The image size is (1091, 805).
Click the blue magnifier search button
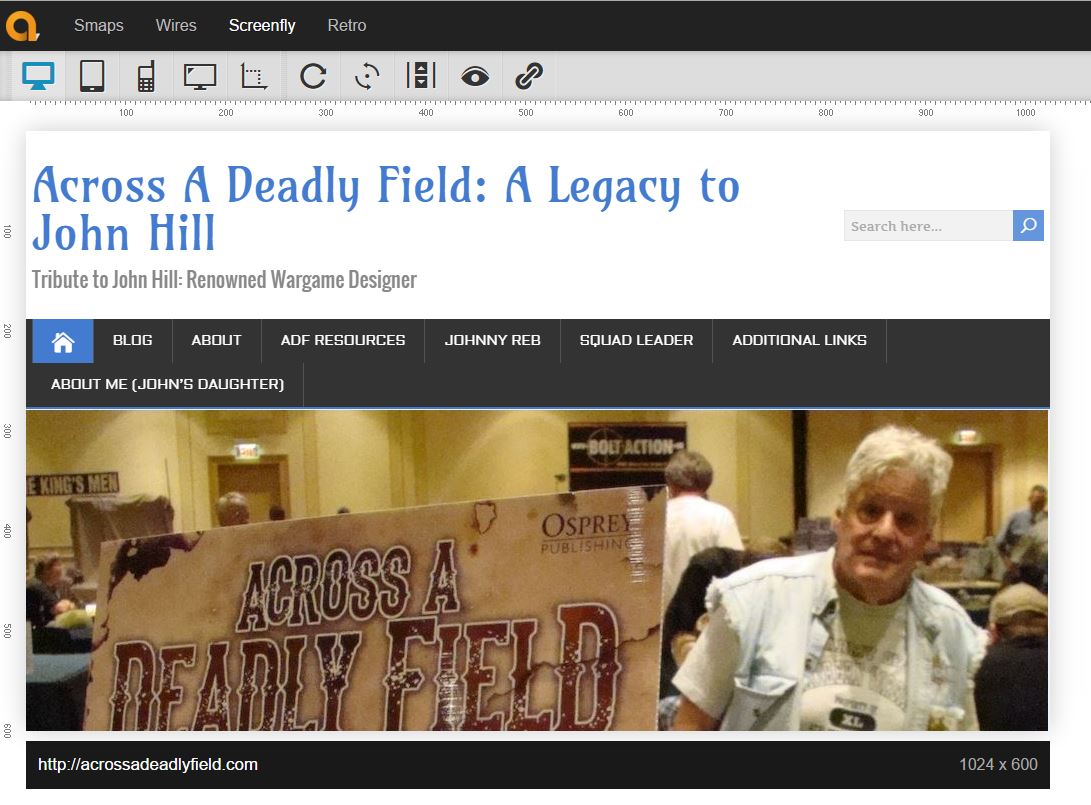tap(1028, 225)
